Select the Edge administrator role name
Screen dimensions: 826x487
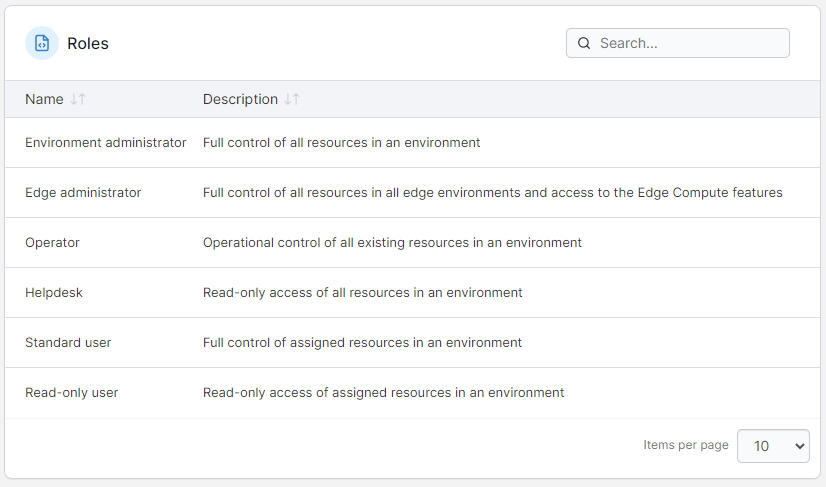pyautogui.click(x=83, y=193)
